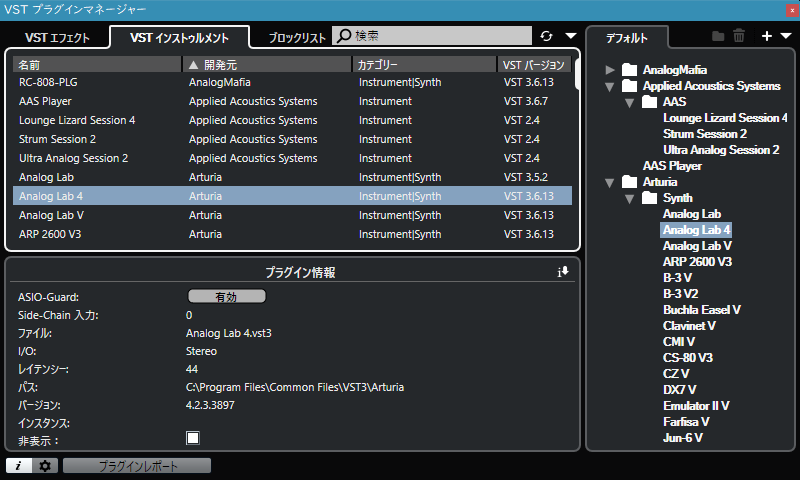The width and height of the screenshot is (800, 480).
Task: Select ARP 2600 V3 in plugin list
Action: 292,234
